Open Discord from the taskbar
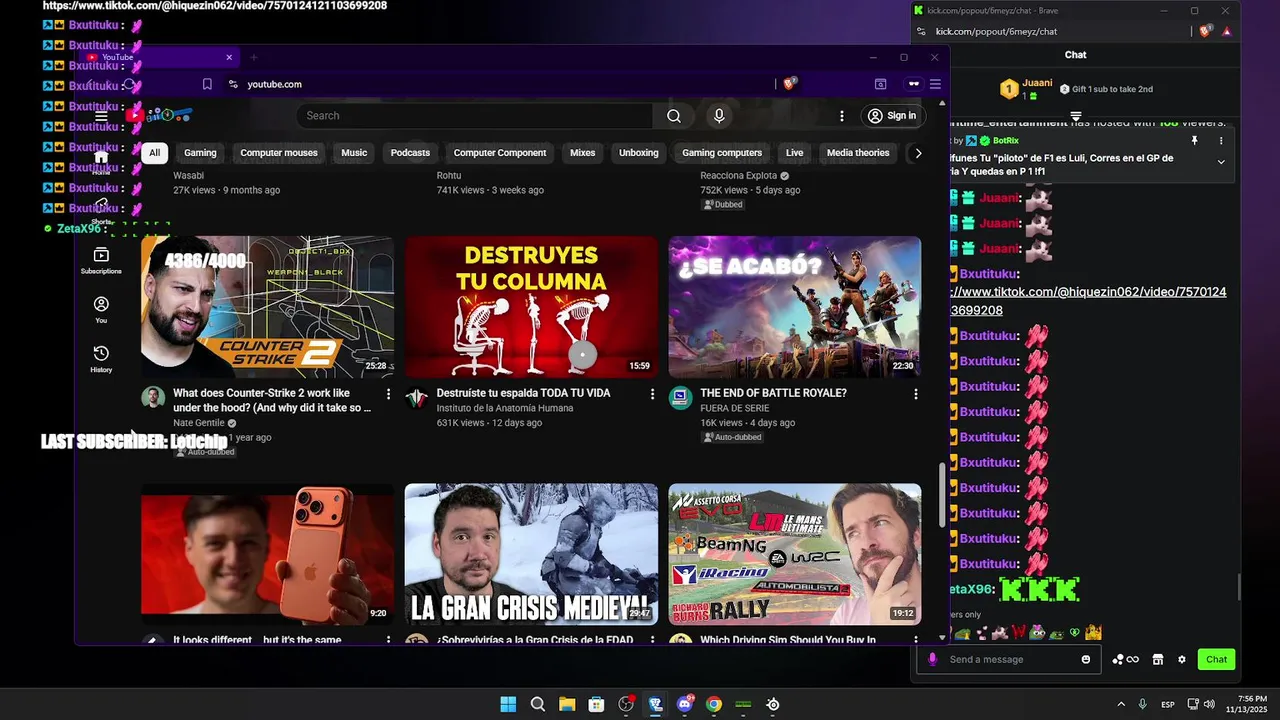Image resolution: width=1280 pixels, height=720 pixels. [685, 704]
